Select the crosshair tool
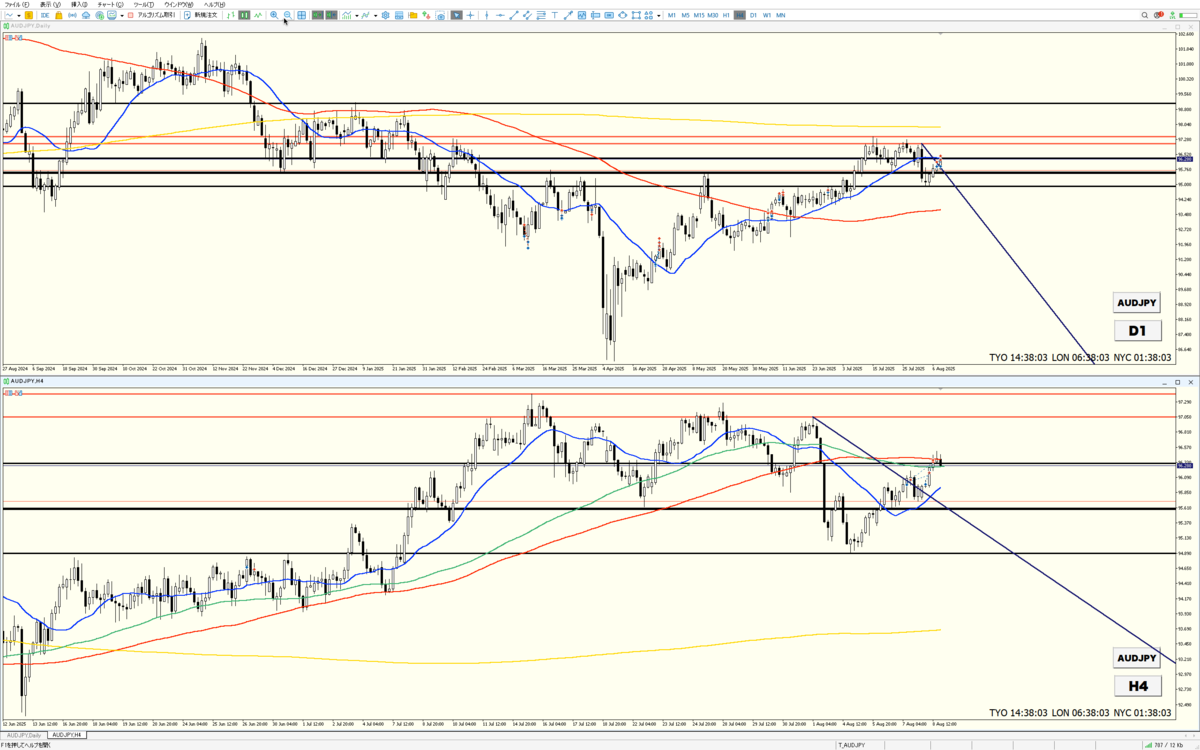 (x=470, y=16)
